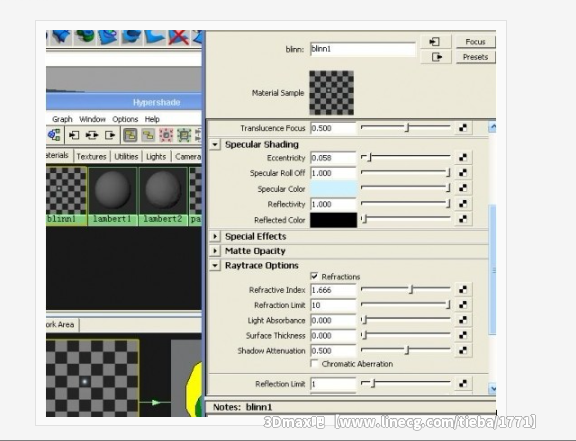Screen dimensions: 576x441
Task: Click the map button beside Eccentricity
Action: (x=463, y=158)
